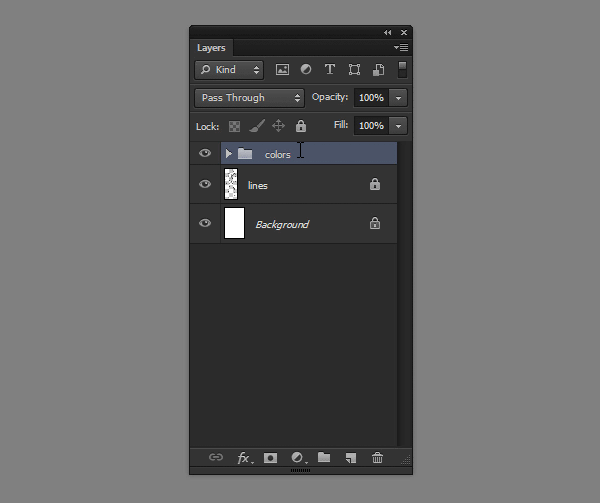The width and height of the screenshot is (600, 503).
Task: Click the pixel layer filter icon
Action: (x=282, y=70)
